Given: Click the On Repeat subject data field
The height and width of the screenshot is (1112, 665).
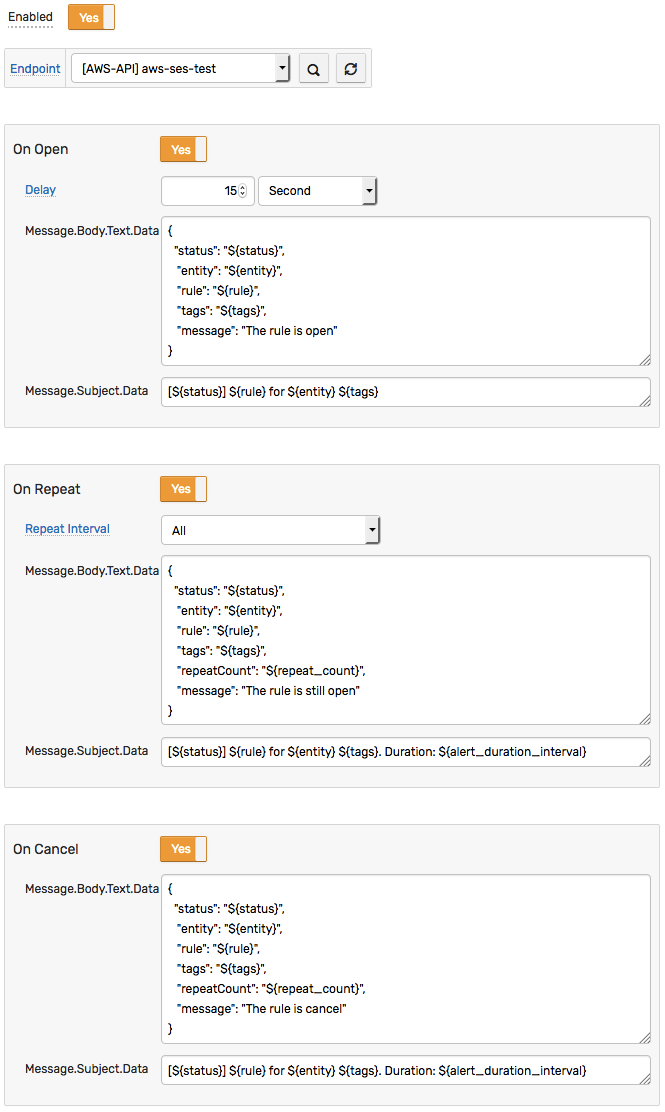Looking at the screenshot, I should point(406,752).
